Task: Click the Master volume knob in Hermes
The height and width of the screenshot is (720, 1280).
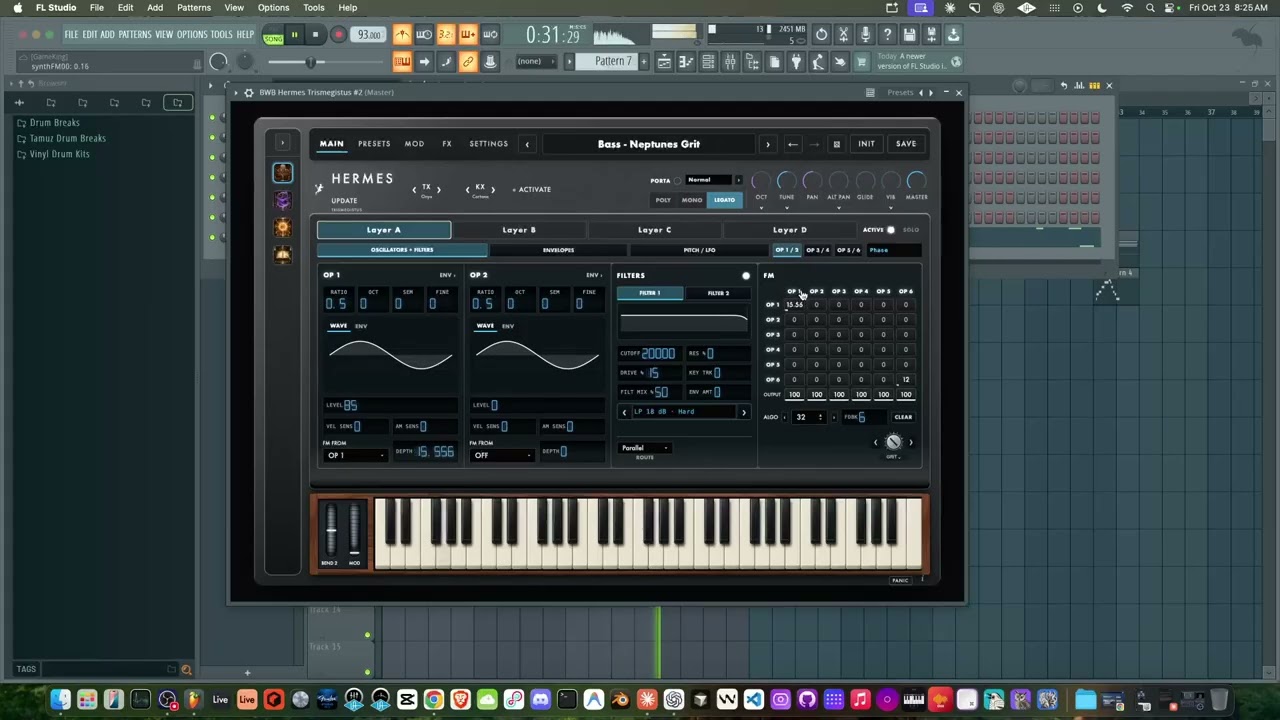Action: click(916, 181)
